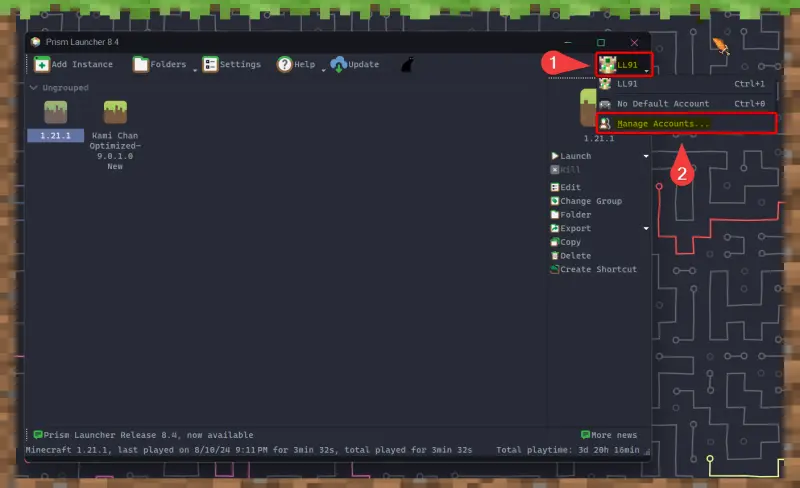The height and width of the screenshot is (488, 800).
Task: Click Edit in the instance sidebar
Action: [570, 187]
